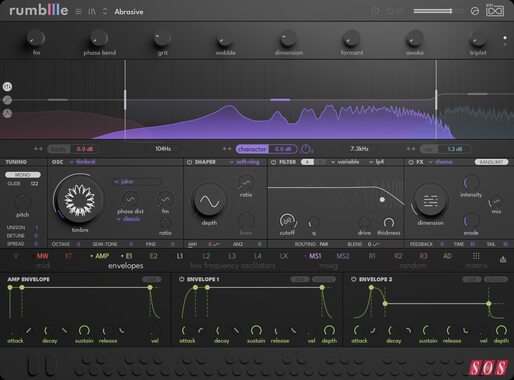Click the FX intensity knob
Screen dimensions: 514x380
click(x=471, y=183)
